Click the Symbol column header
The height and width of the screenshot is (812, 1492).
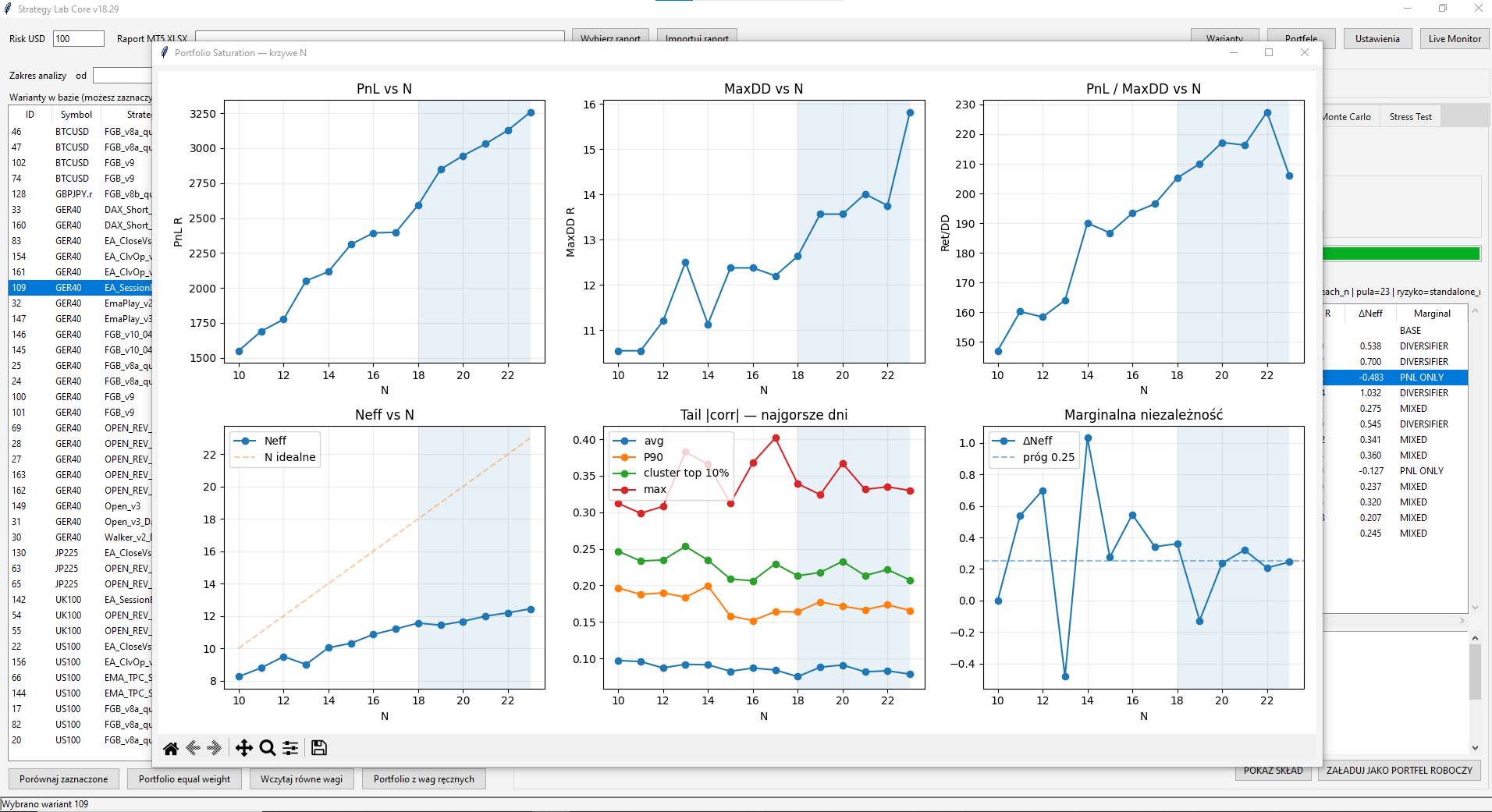(76, 115)
